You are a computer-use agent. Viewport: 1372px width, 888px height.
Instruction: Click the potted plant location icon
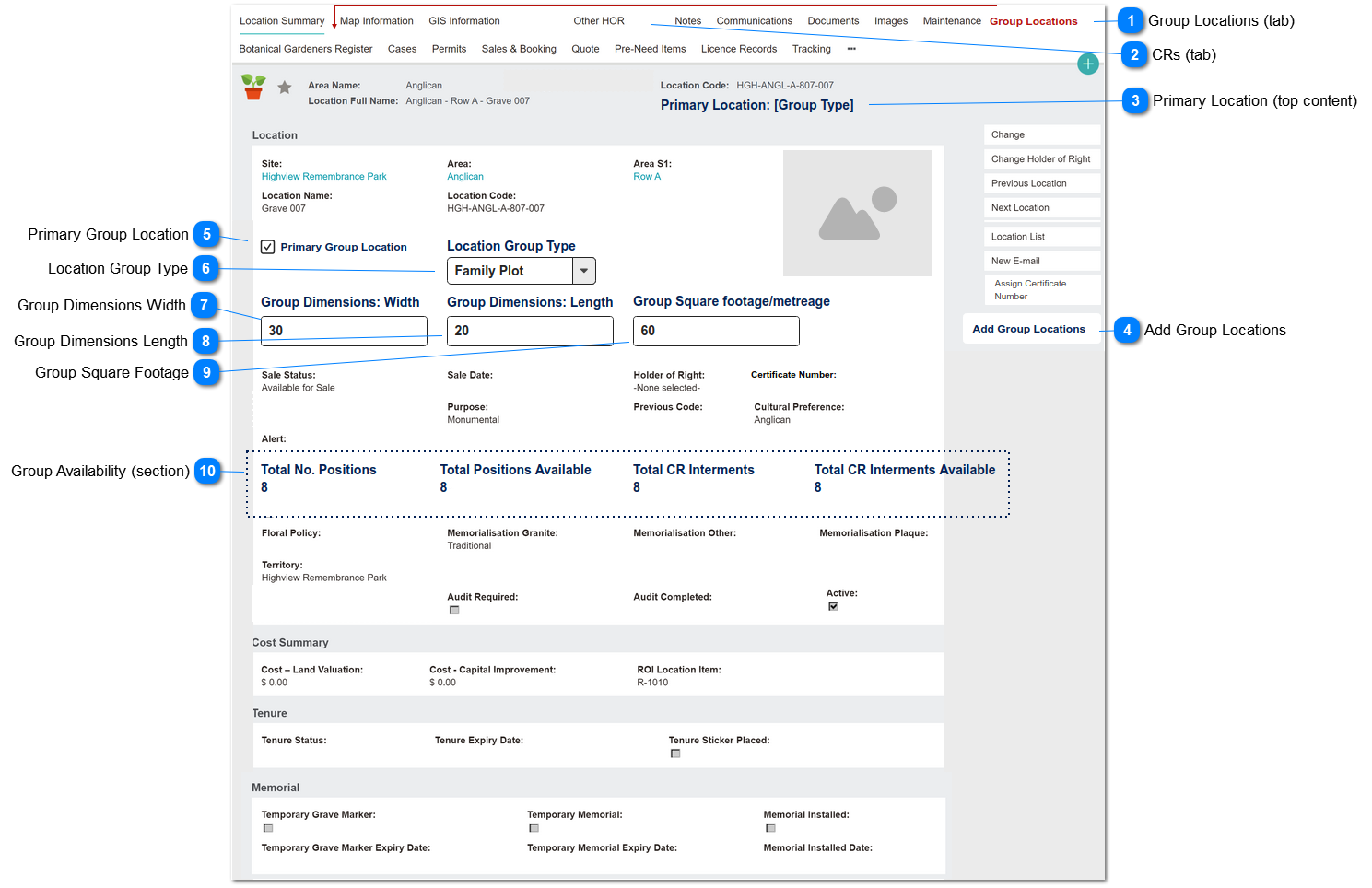(x=253, y=88)
